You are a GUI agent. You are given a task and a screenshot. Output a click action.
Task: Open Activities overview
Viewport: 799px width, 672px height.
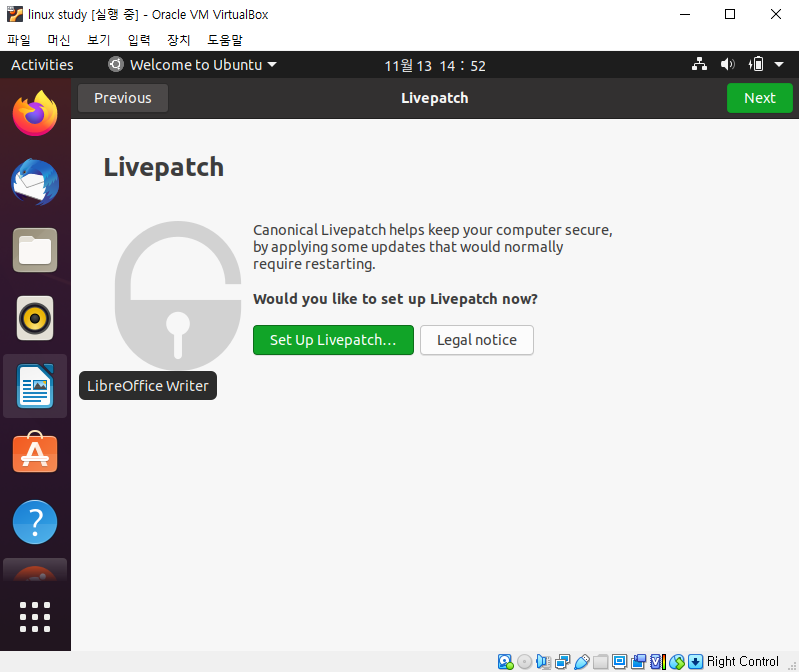(42, 65)
